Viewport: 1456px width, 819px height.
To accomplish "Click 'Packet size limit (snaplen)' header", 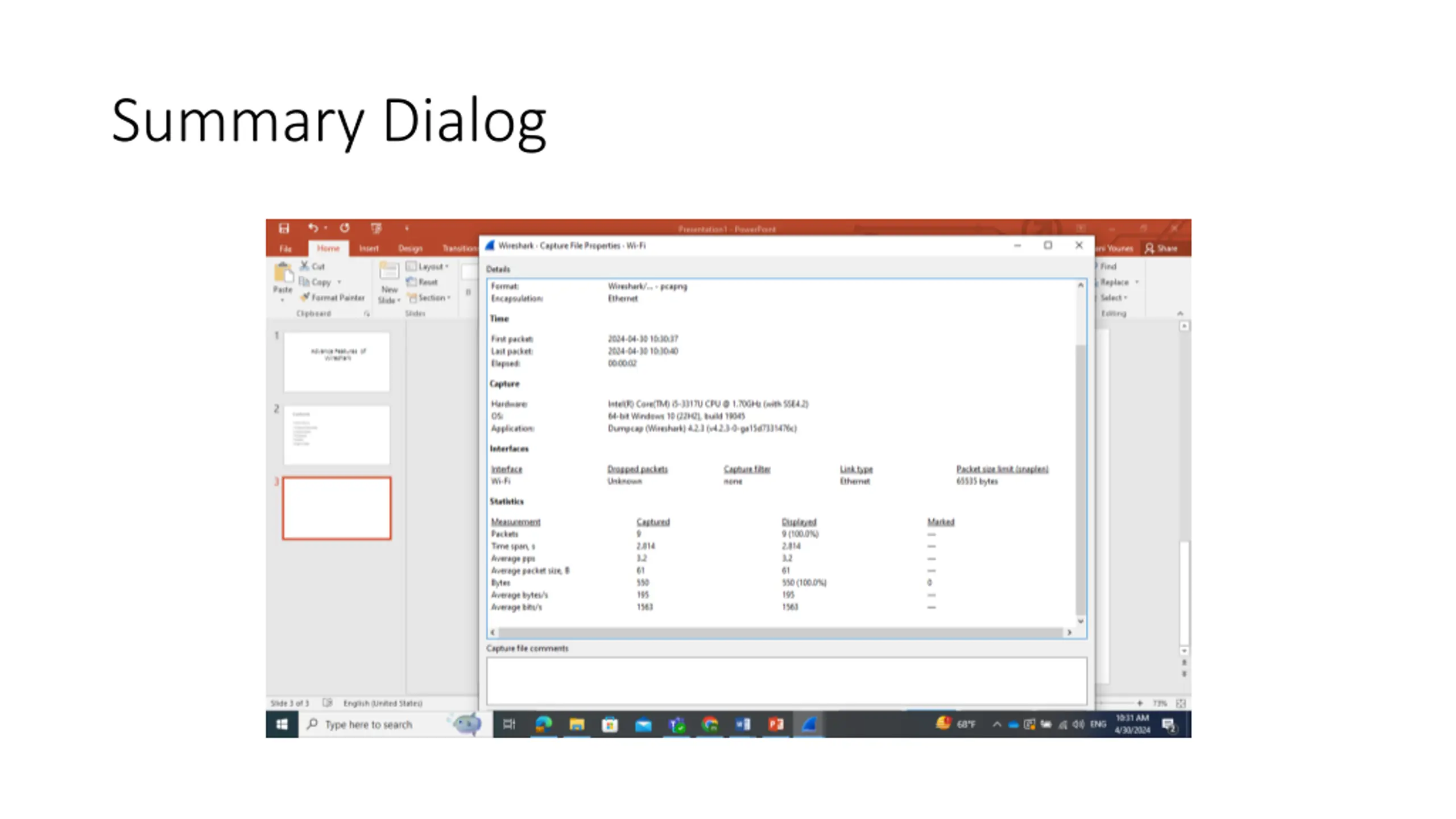I will [x=1002, y=469].
